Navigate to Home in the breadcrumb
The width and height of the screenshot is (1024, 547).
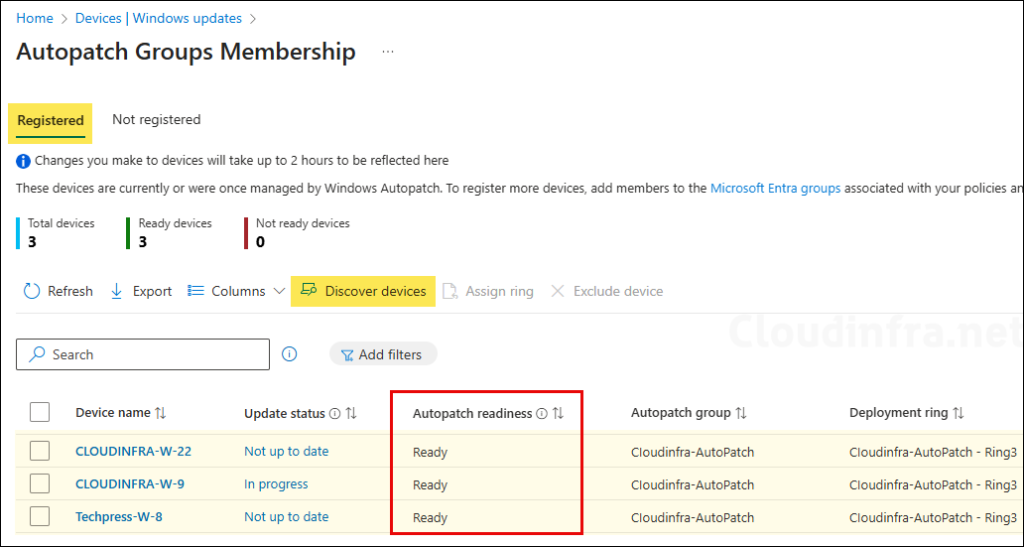click(34, 18)
